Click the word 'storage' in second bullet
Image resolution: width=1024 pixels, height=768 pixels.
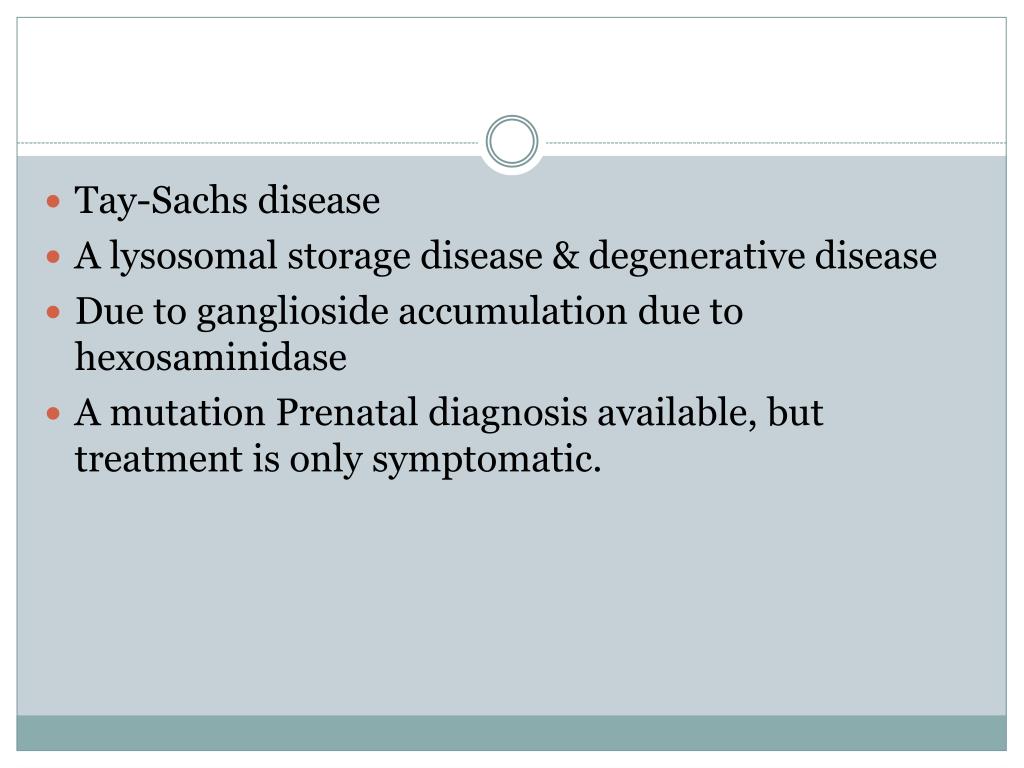349,257
